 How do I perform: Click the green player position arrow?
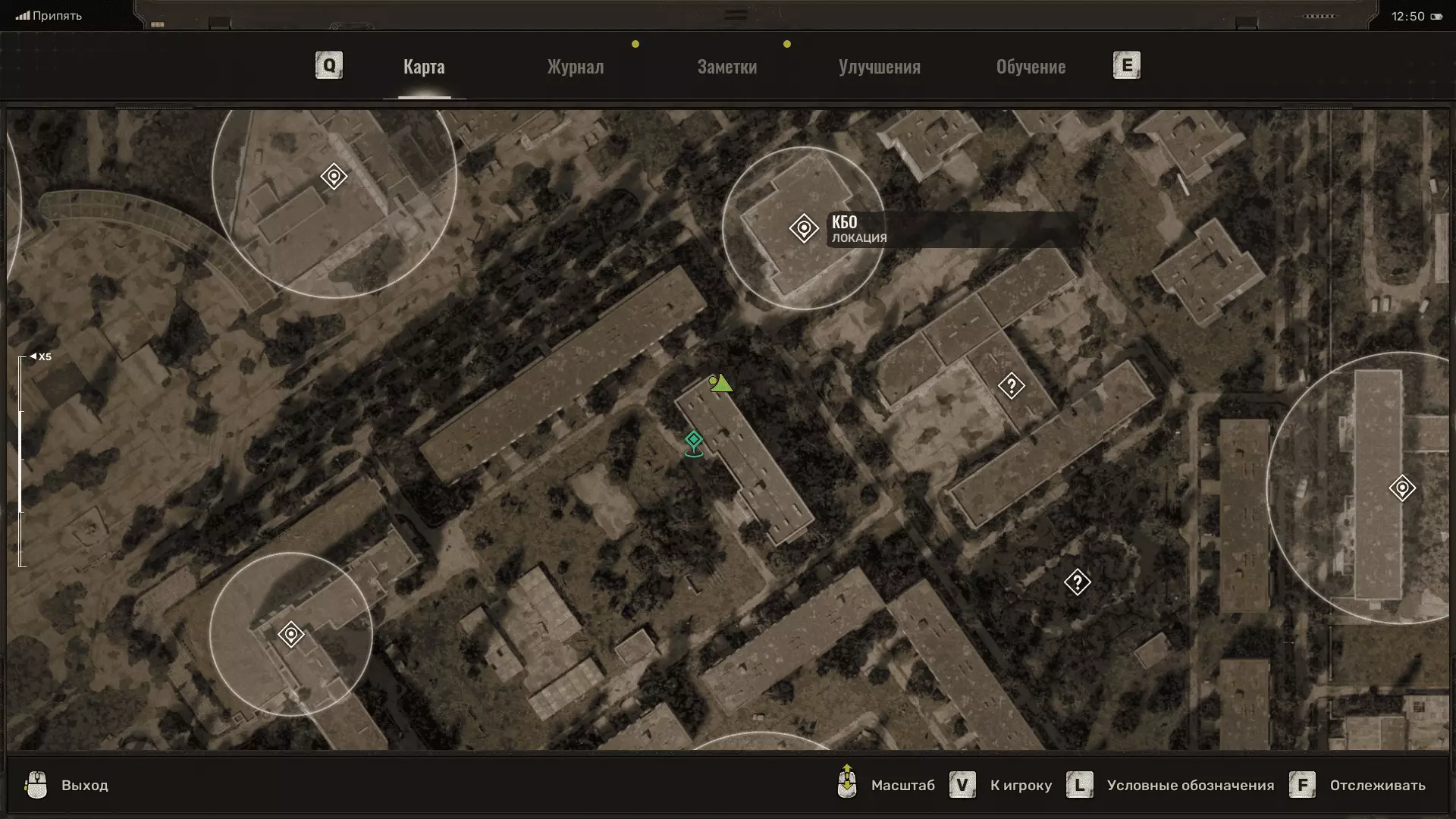[720, 384]
